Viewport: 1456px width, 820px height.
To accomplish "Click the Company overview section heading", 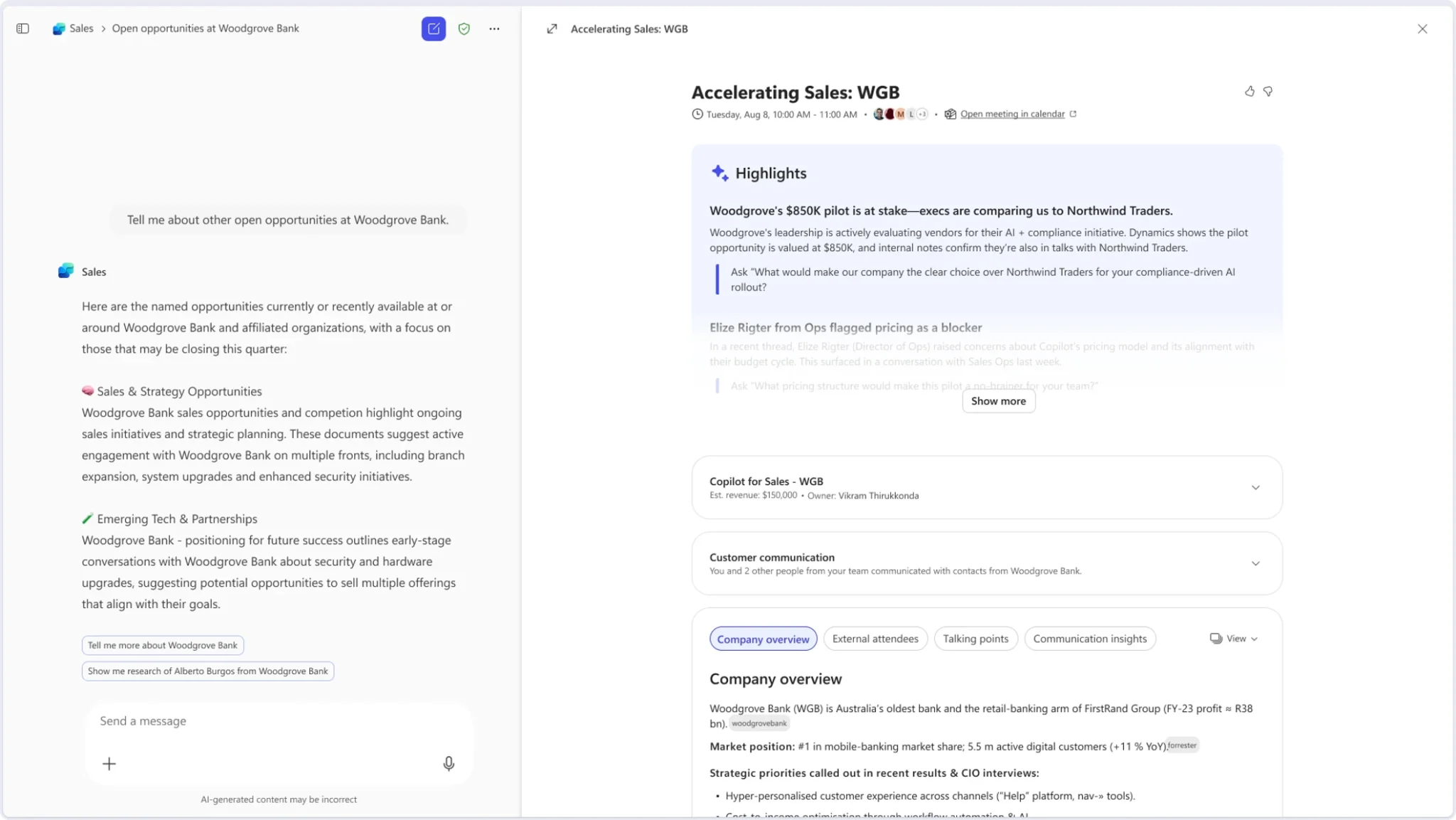I will point(775,678).
